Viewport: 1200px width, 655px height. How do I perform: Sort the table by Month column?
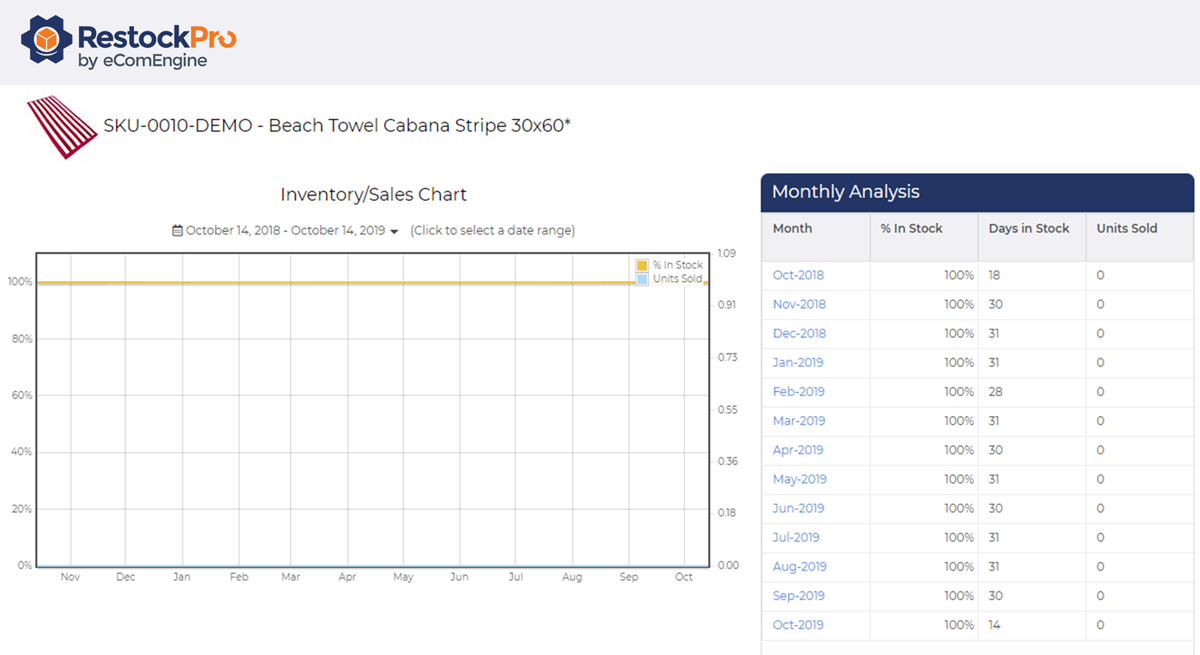[x=792, y=228]
